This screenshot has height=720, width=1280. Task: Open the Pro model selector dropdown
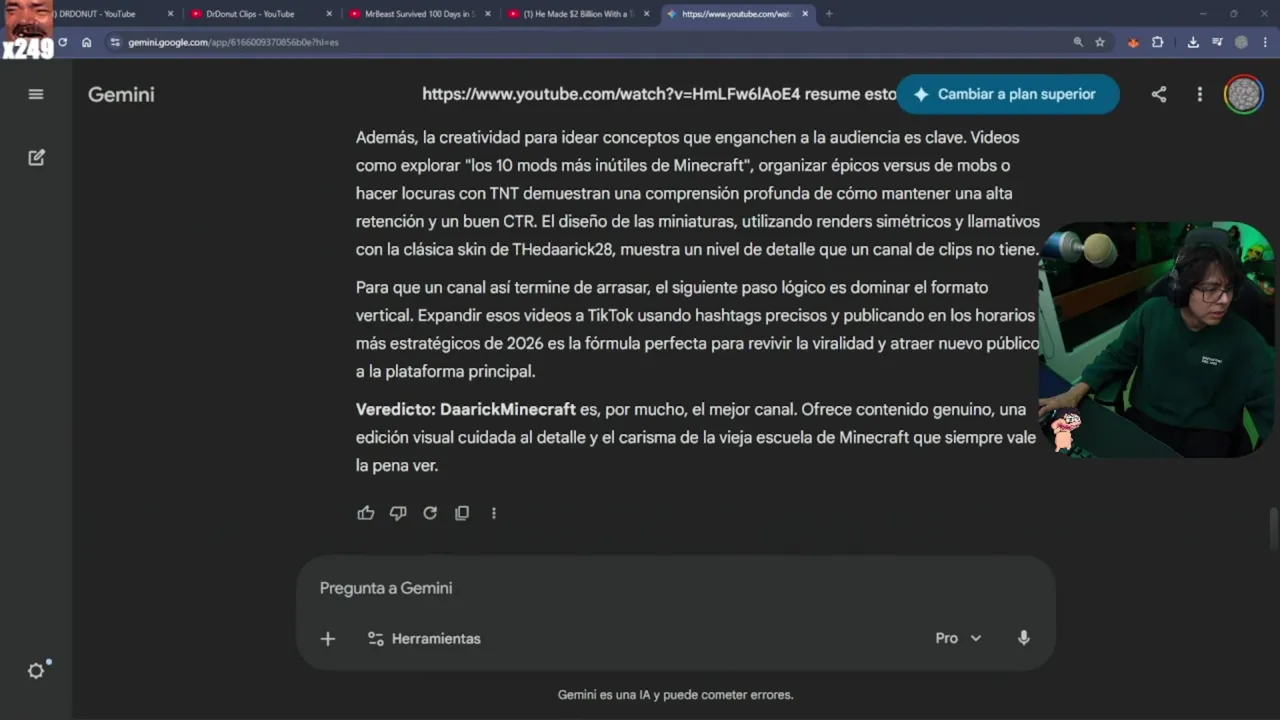(x=958, y=638)
